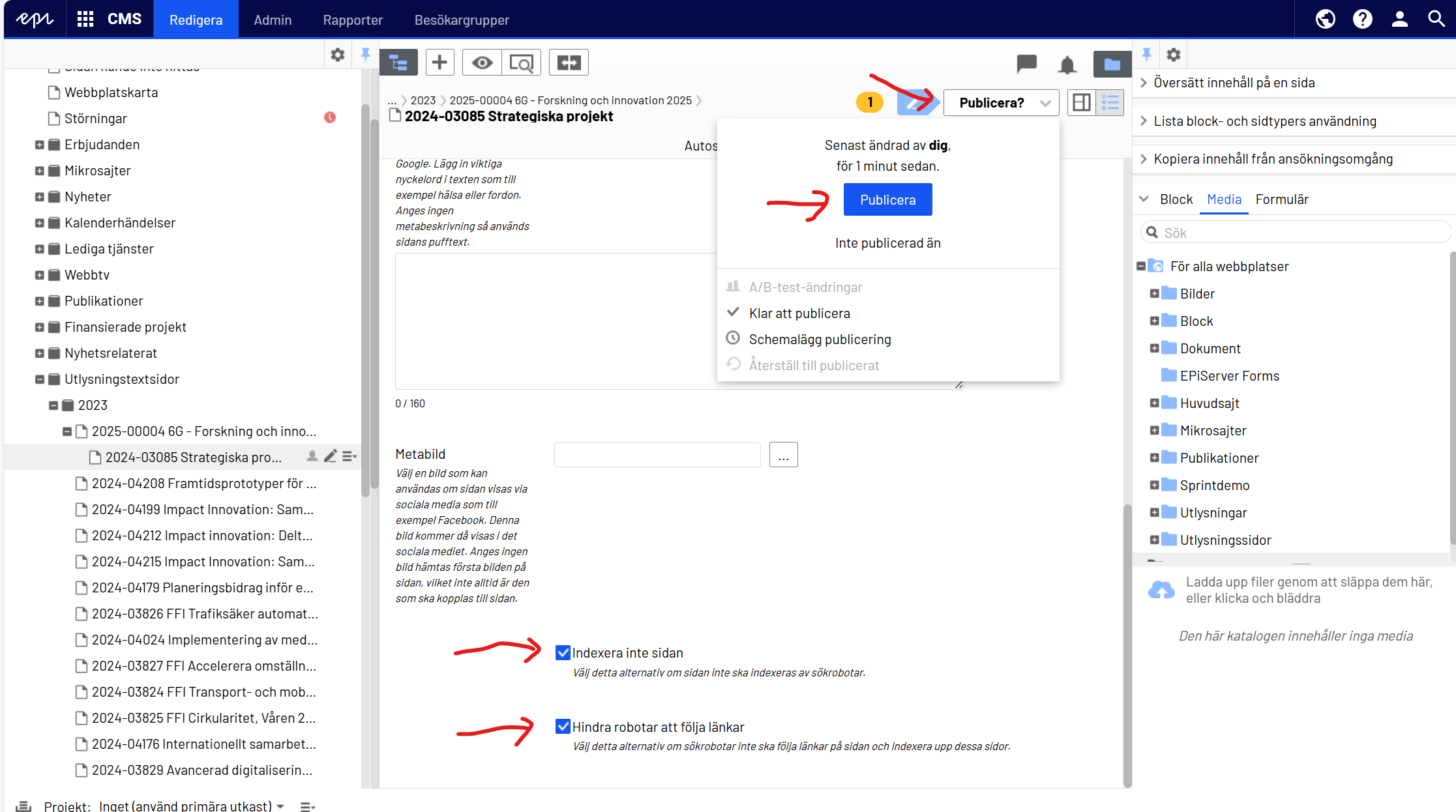Screen dimensions: 1456x812
Task: Expand the Nyheter tree folder
Action: coord(40,197)
